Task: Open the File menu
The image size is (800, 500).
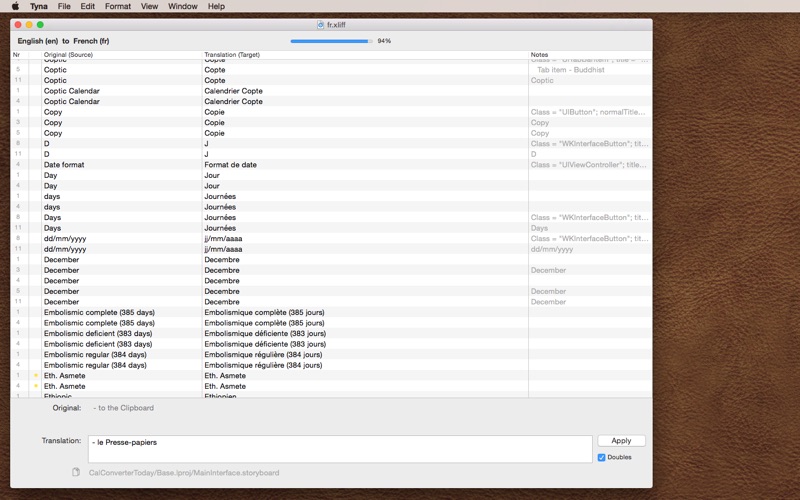Action: [64, 6]
